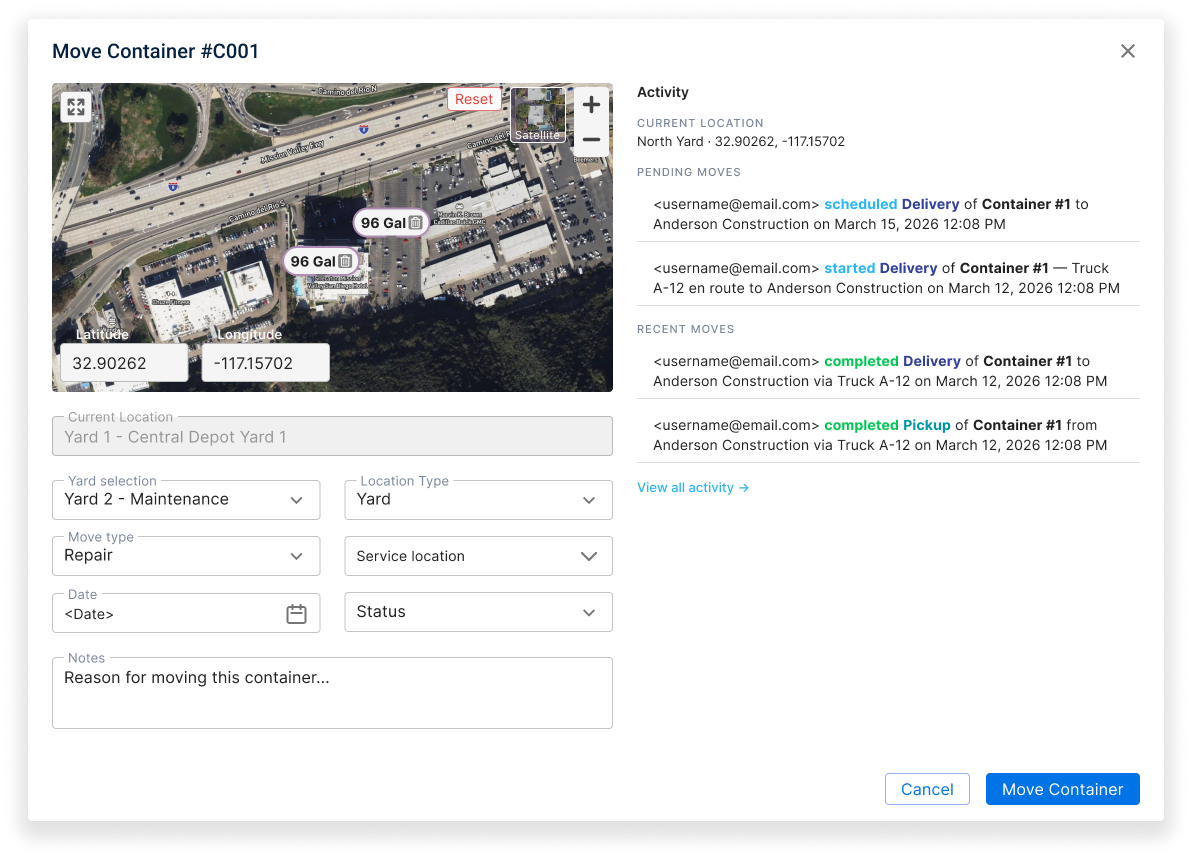Open the Move type dropdown
This screenshot has width=1192, height=858.
[x=186, y=556]
